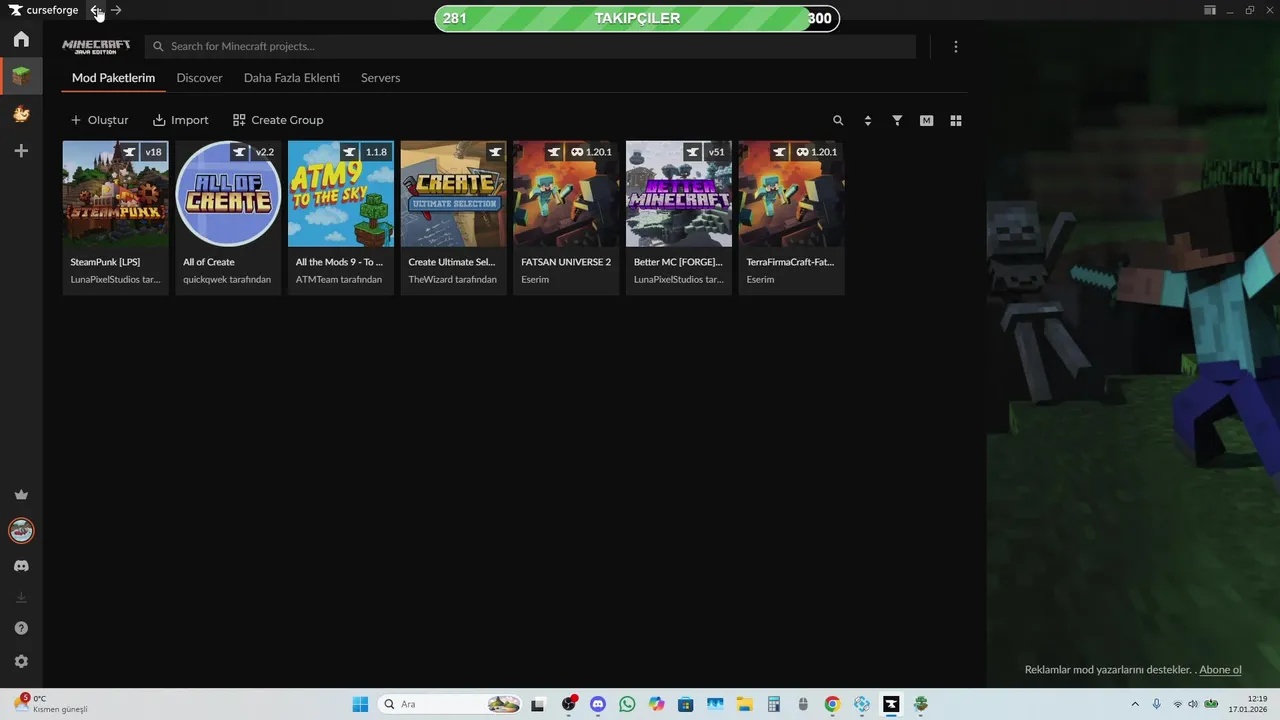Search modpacks using magnifier icon in toolbar
Viewport: 1280px width, 720px height.
[838, 120]
